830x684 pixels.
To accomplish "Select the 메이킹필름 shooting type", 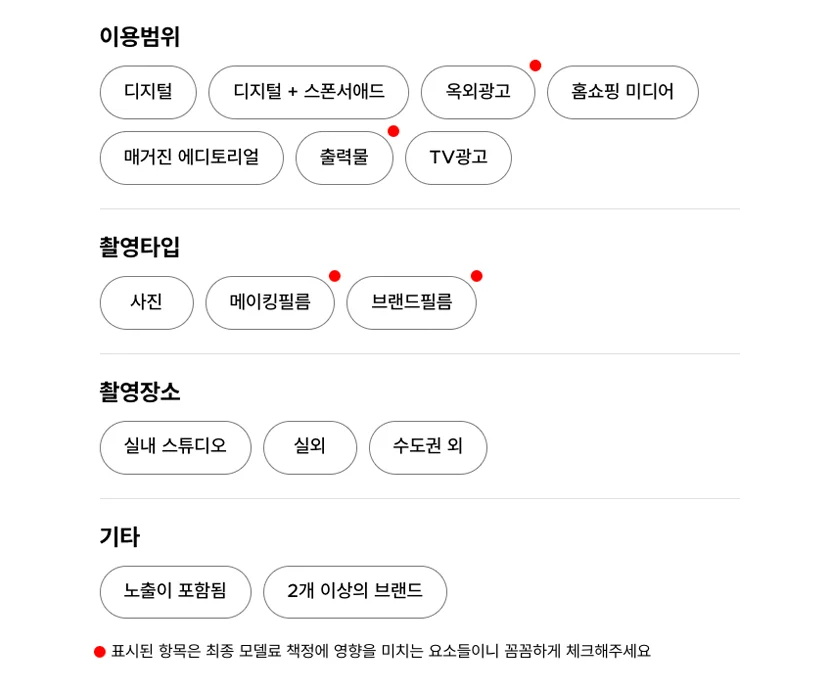I will point(269,302).
